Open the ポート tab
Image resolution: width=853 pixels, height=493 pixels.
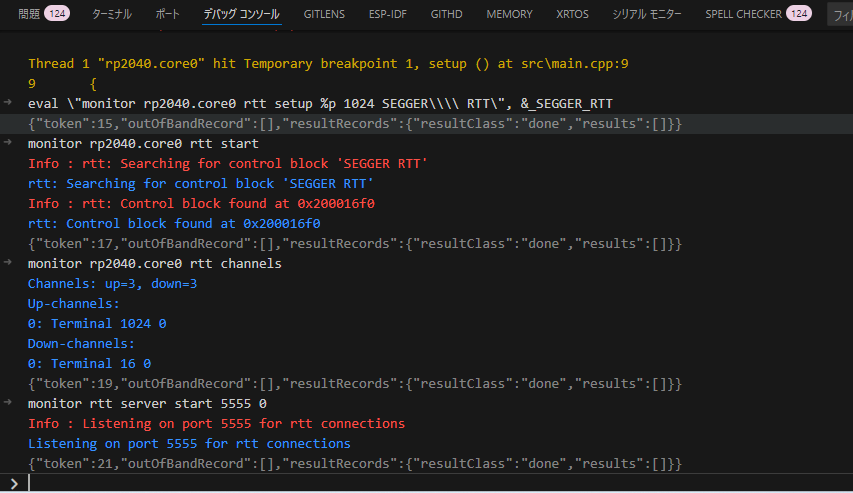(x=168, y=14)
